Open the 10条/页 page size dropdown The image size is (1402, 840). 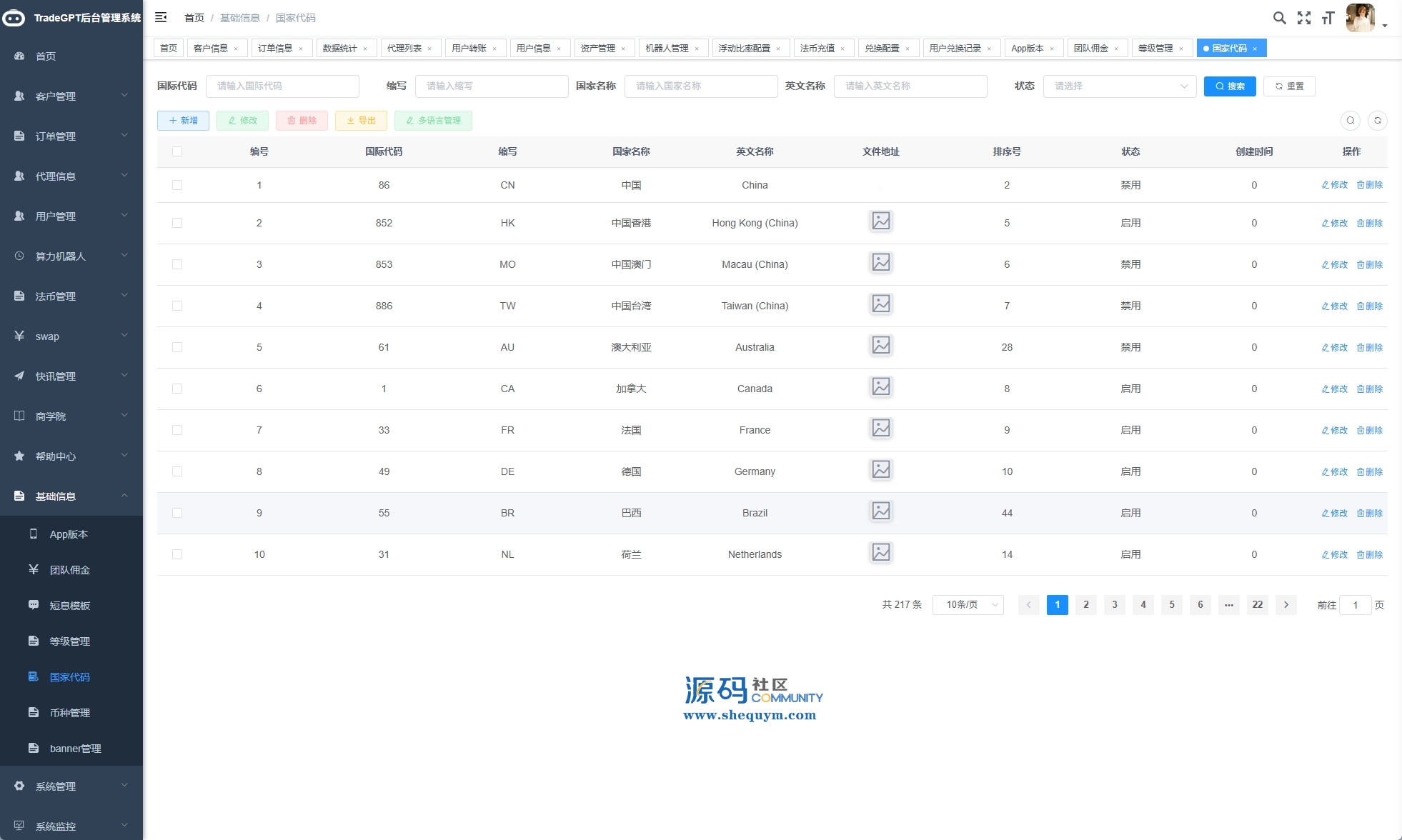click(968, 605)
